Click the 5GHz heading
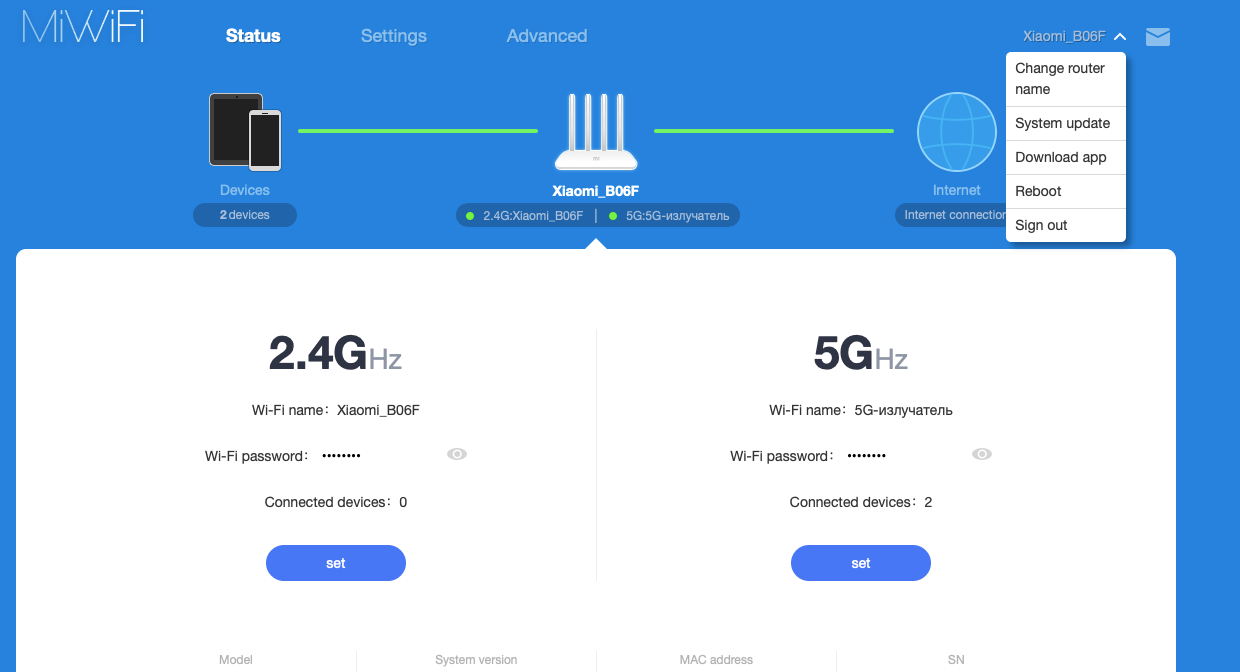This screenshot has height=672, width=1240. tap(861, 353)
